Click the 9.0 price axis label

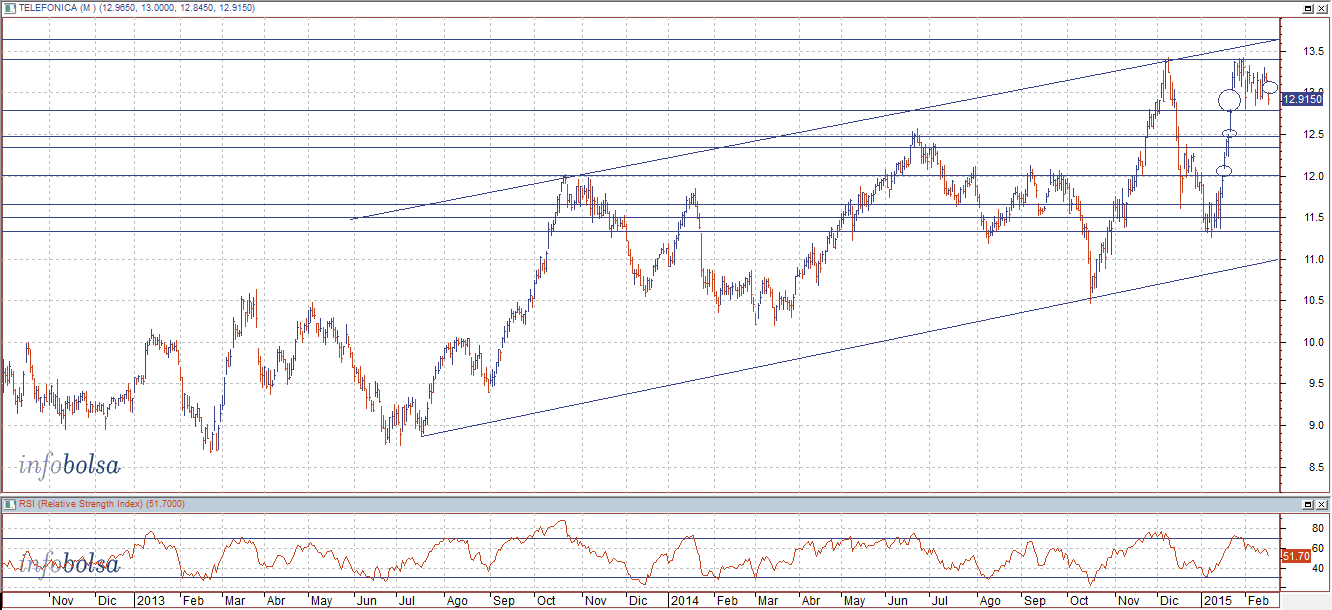coord(1314,426)
